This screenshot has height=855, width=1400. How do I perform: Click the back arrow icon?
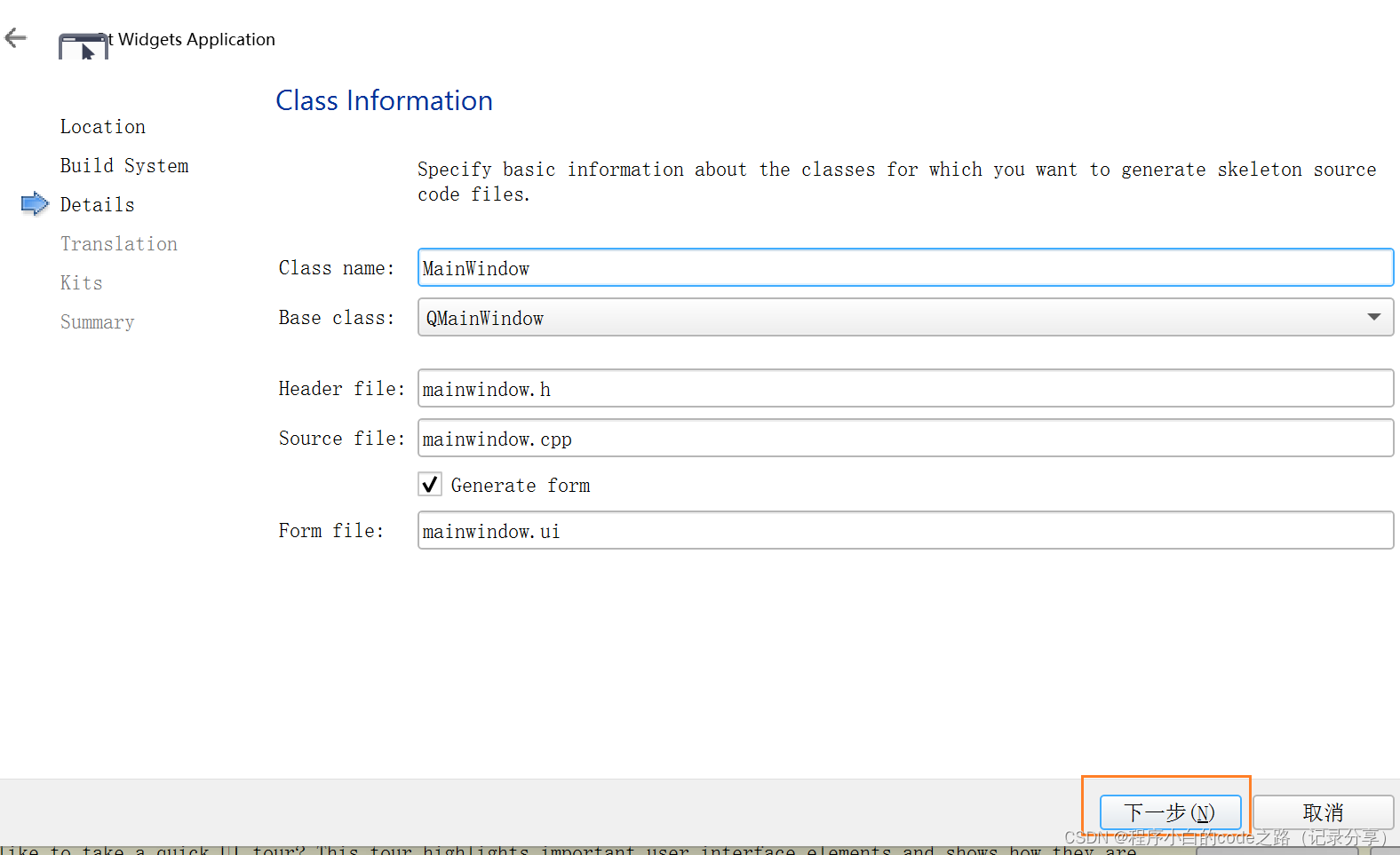pyautogui.click(x=16, y=37)
